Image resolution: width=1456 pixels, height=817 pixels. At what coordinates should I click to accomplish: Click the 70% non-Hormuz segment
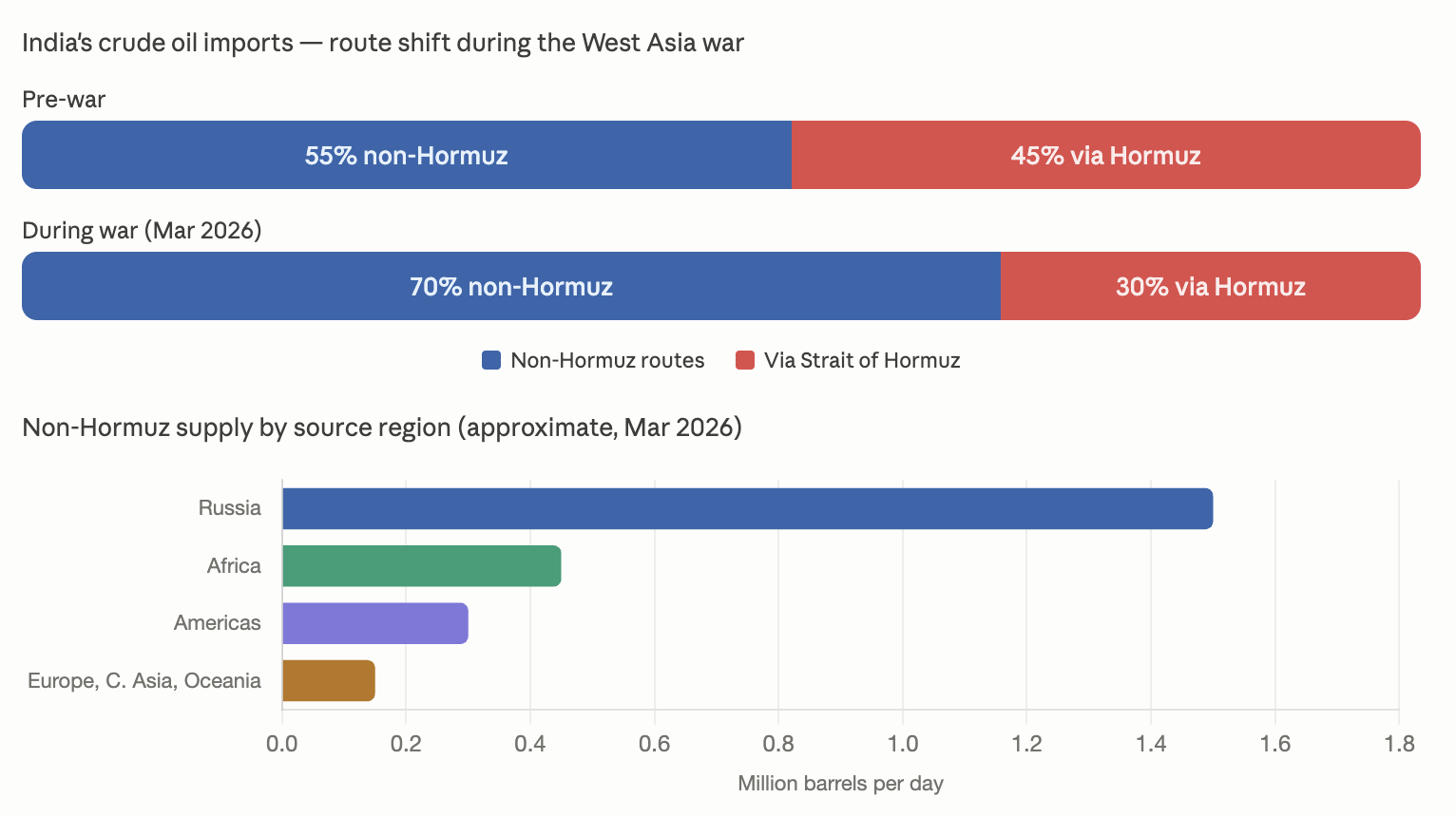tap(511, 286)
